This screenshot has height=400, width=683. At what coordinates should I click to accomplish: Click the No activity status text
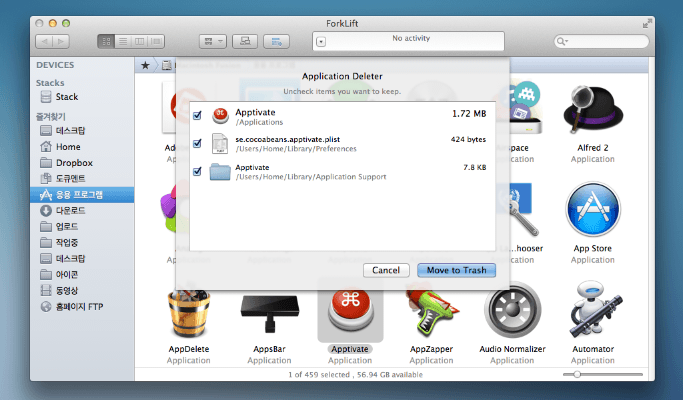tap(411, 38)
